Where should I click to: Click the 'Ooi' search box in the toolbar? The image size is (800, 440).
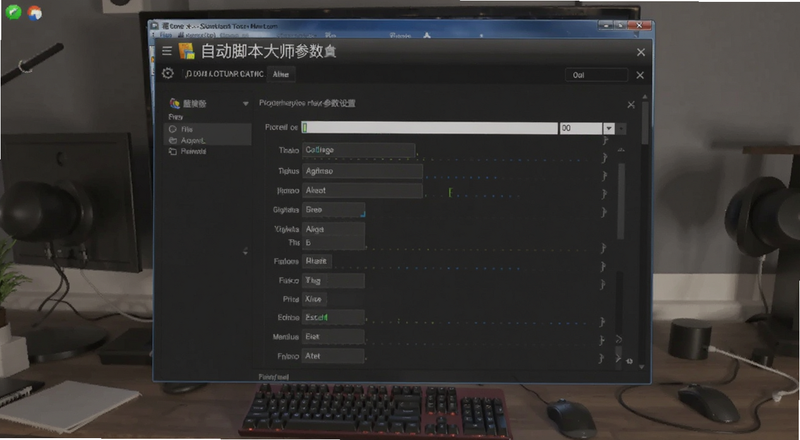[596, 75]
